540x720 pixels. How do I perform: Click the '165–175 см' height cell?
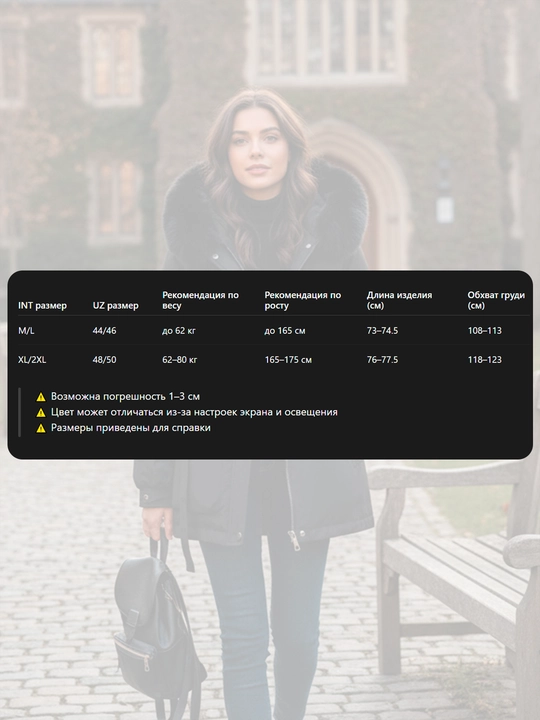point(288,360)
